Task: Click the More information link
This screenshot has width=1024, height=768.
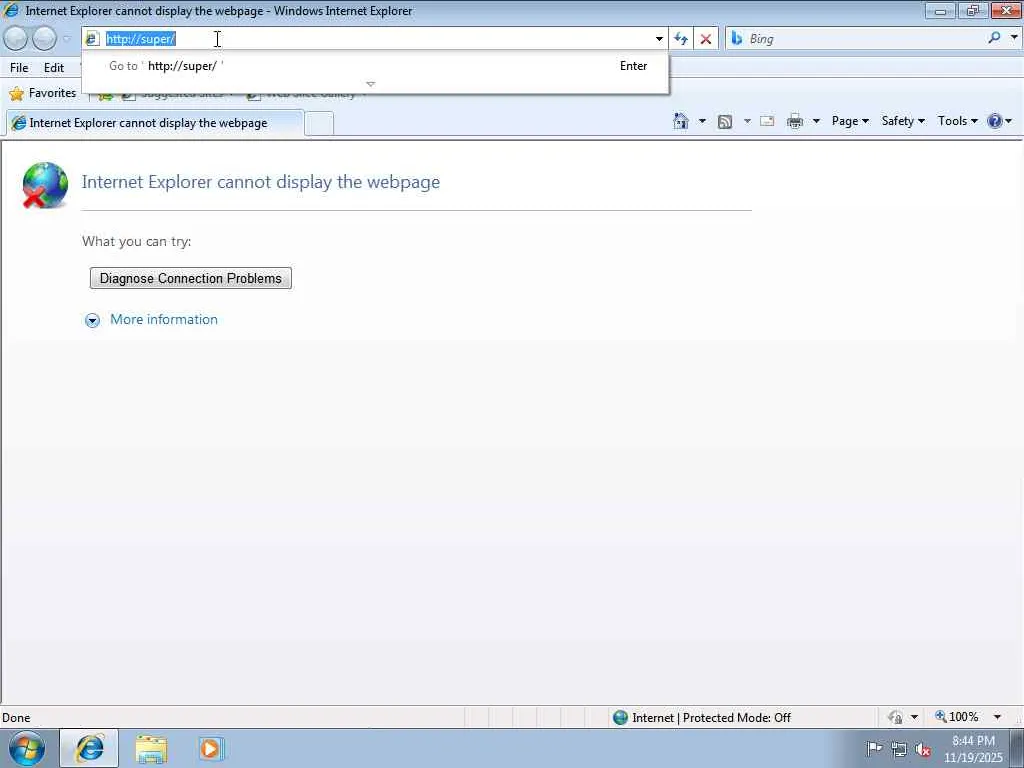Action: tap(164, 319)
